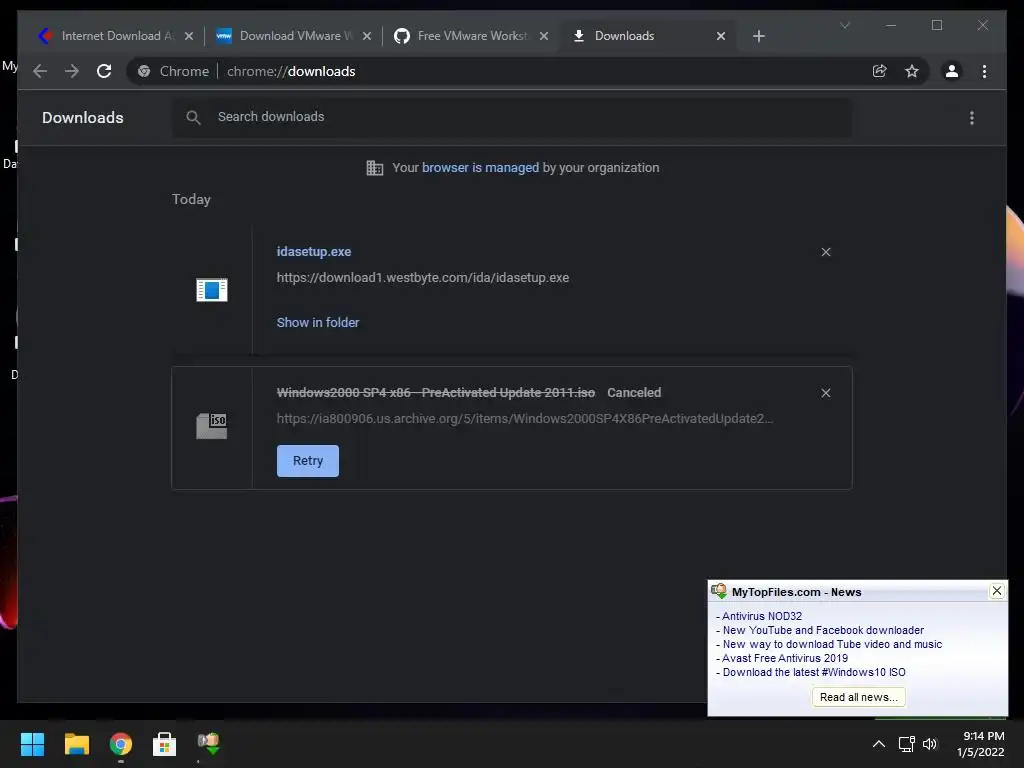Open idasetup.exe file link
Screen dimensions: 1024x768
(x=313, y=251)
